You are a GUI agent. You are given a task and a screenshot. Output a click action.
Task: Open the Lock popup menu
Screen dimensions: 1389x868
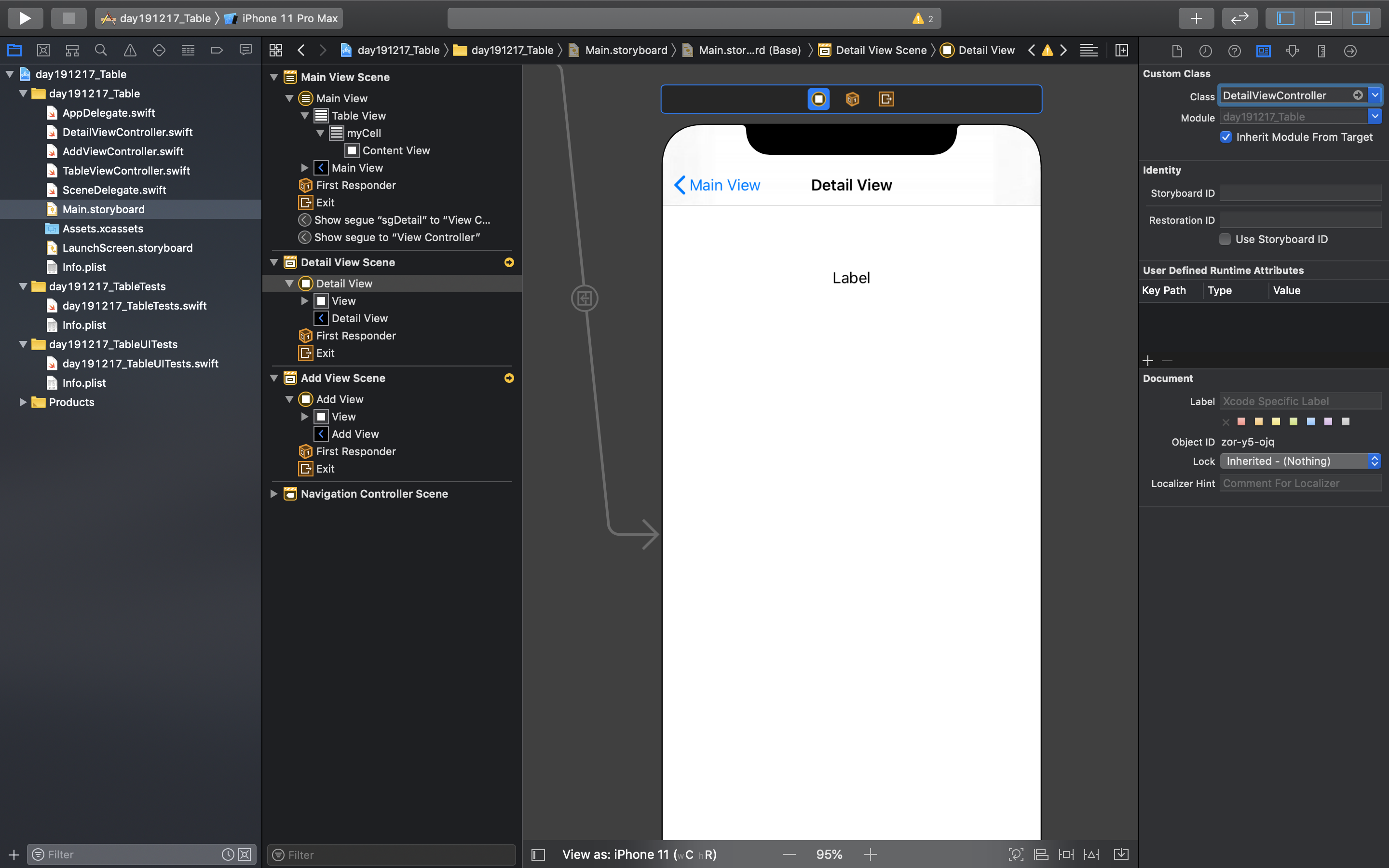click(x=1299, y=461)
